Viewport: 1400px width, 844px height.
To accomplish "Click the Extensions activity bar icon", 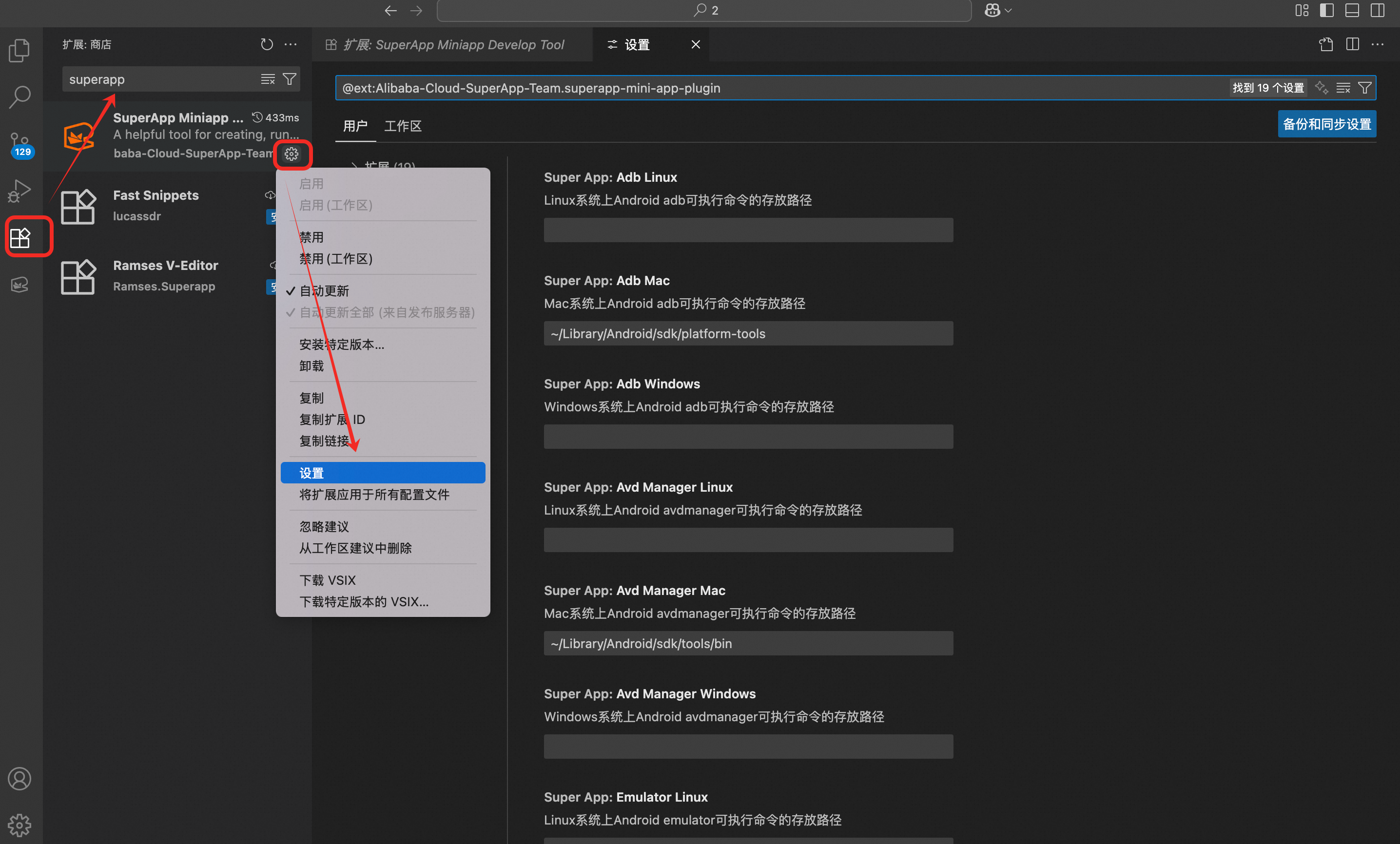I will (x=20, y=237).
